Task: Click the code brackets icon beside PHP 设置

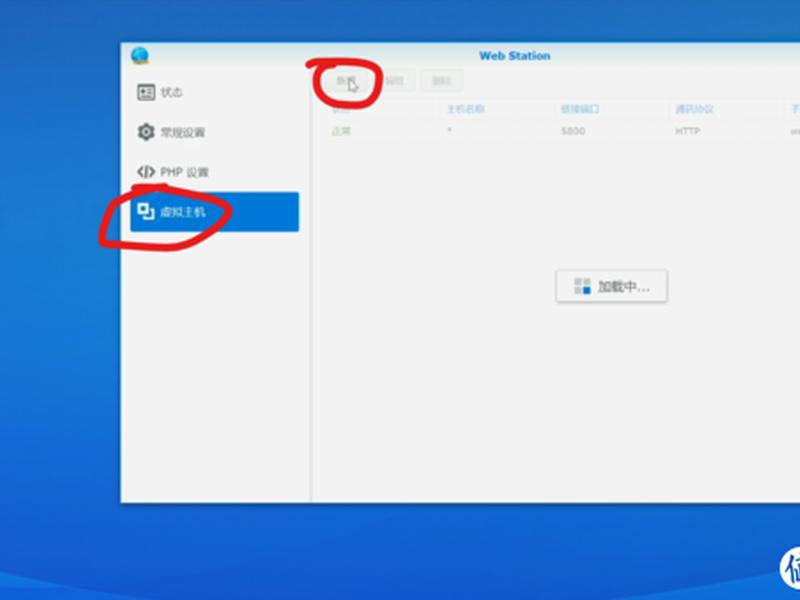Action: click(x=146, y=172)
